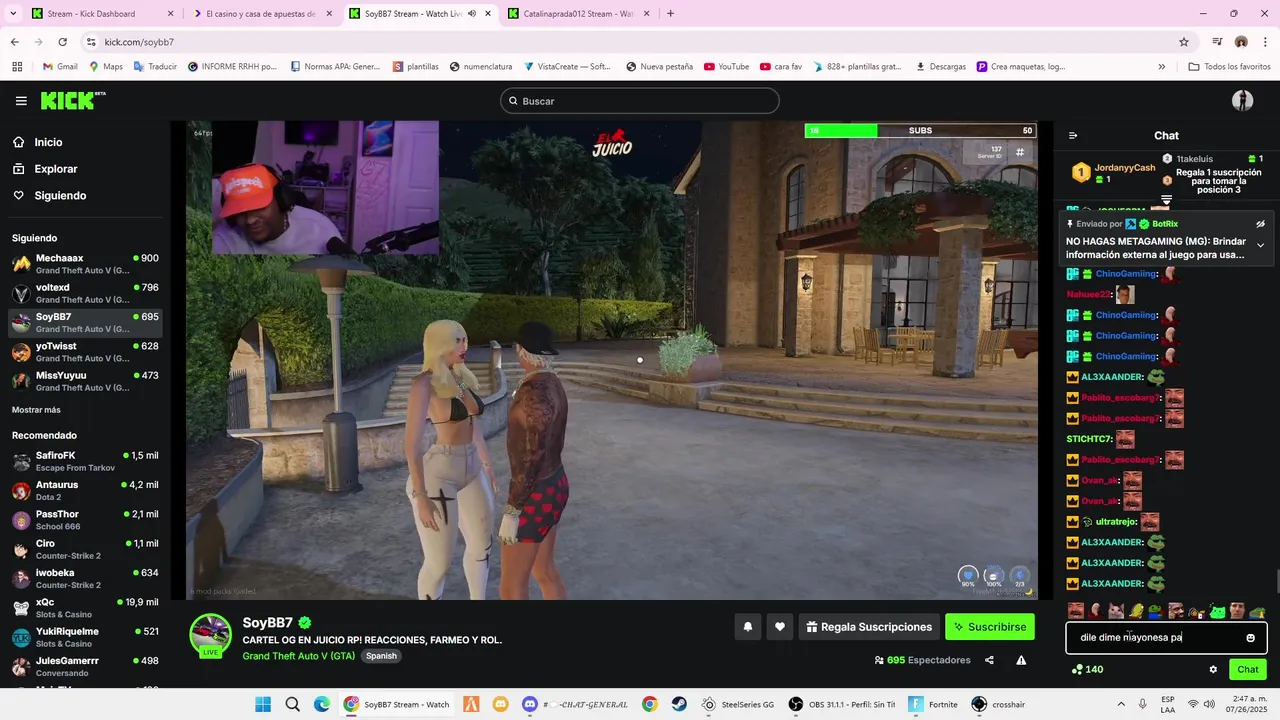Open Todos los favoritos folder
This screenshot has width=1280, height=720.
coord(1229,67)
